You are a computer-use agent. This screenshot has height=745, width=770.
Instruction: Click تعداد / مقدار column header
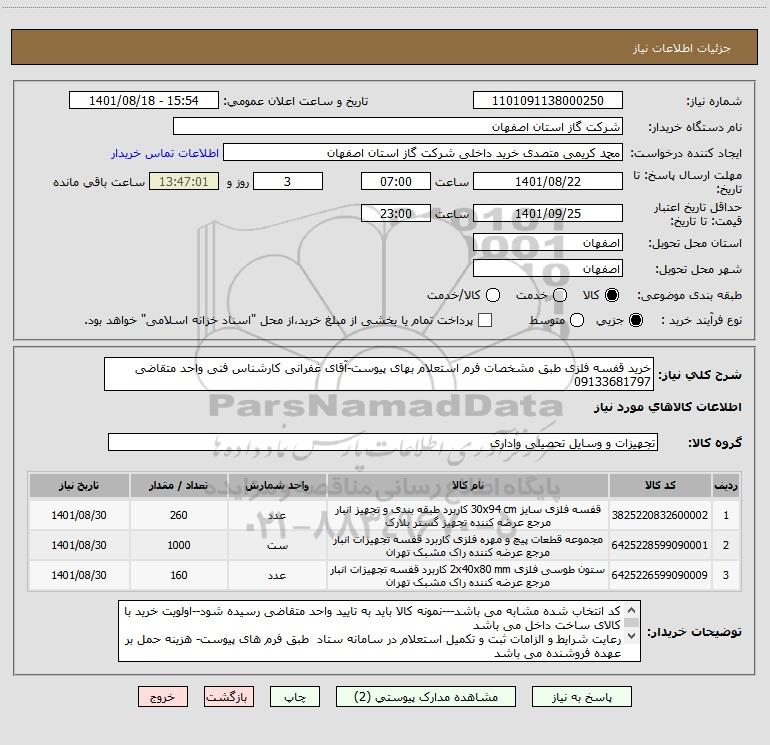click(x=179, y=485)
